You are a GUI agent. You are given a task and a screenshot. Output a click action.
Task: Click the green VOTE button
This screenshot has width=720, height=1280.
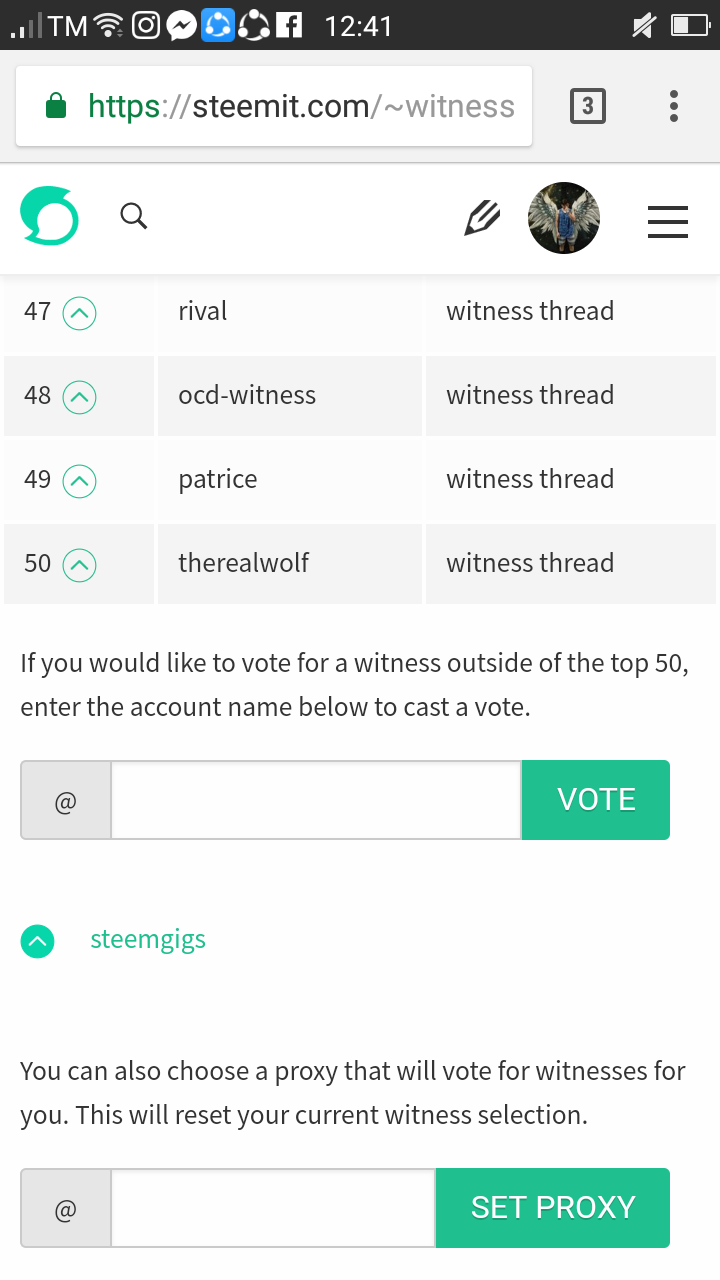(x=596, y=800)
